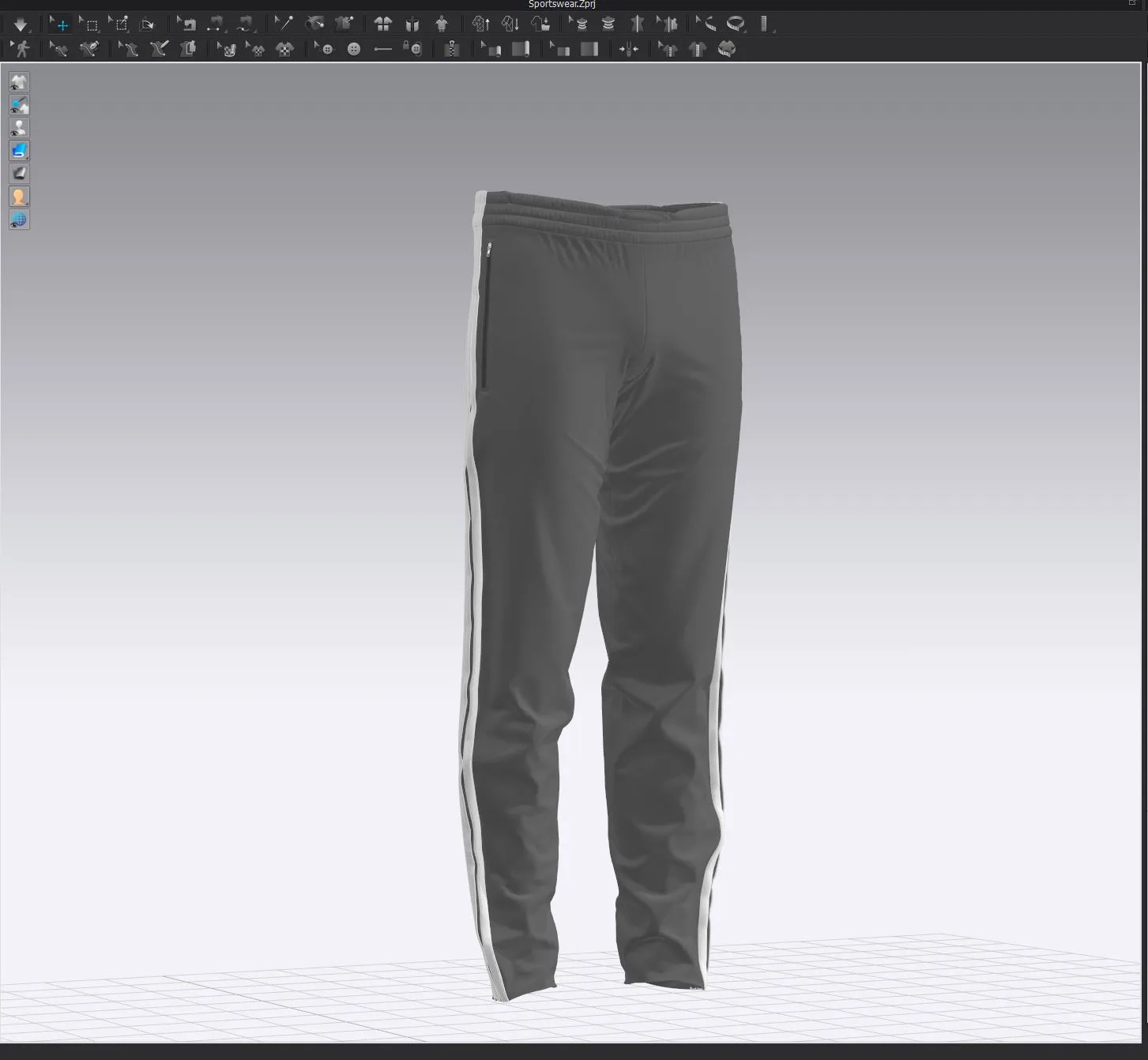Select the Edit Curve 3D pattern tool
The height and width of the screenshot is (1060, 1148).
point(59,49)
